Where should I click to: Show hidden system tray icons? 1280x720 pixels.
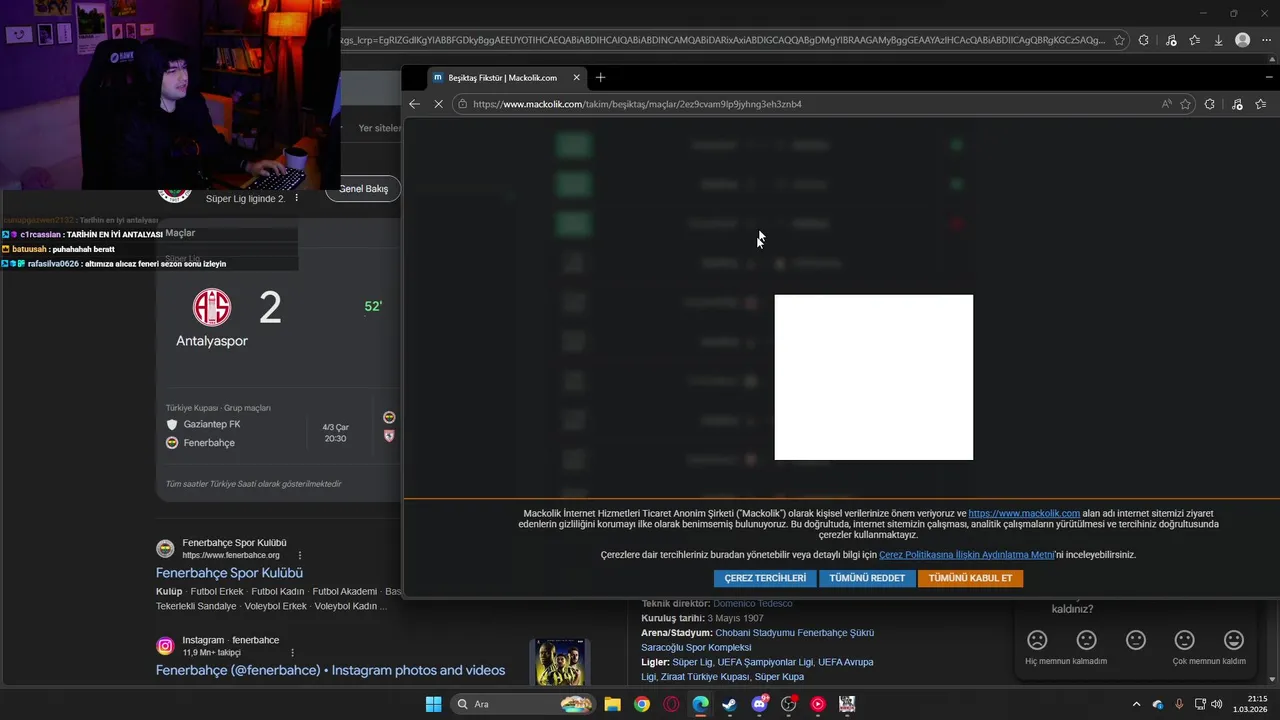(1137, 704)
